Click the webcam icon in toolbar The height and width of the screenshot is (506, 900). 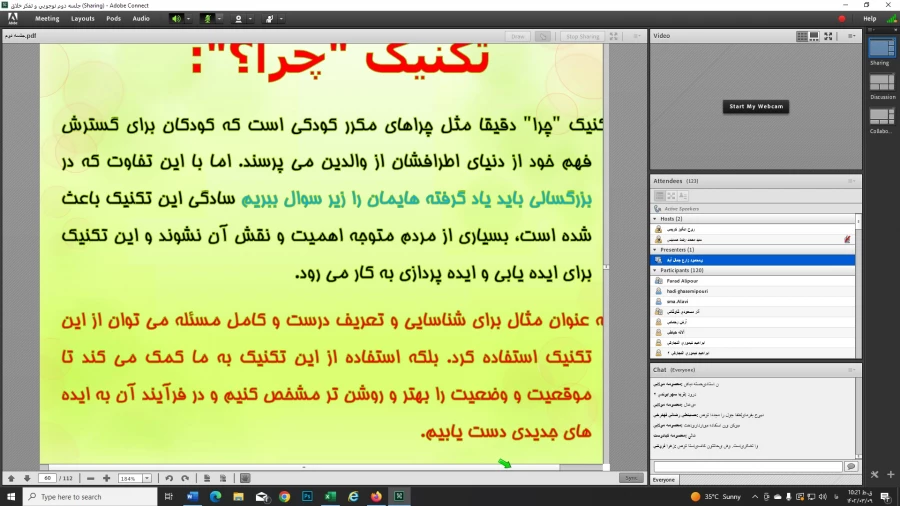[238, 18]
